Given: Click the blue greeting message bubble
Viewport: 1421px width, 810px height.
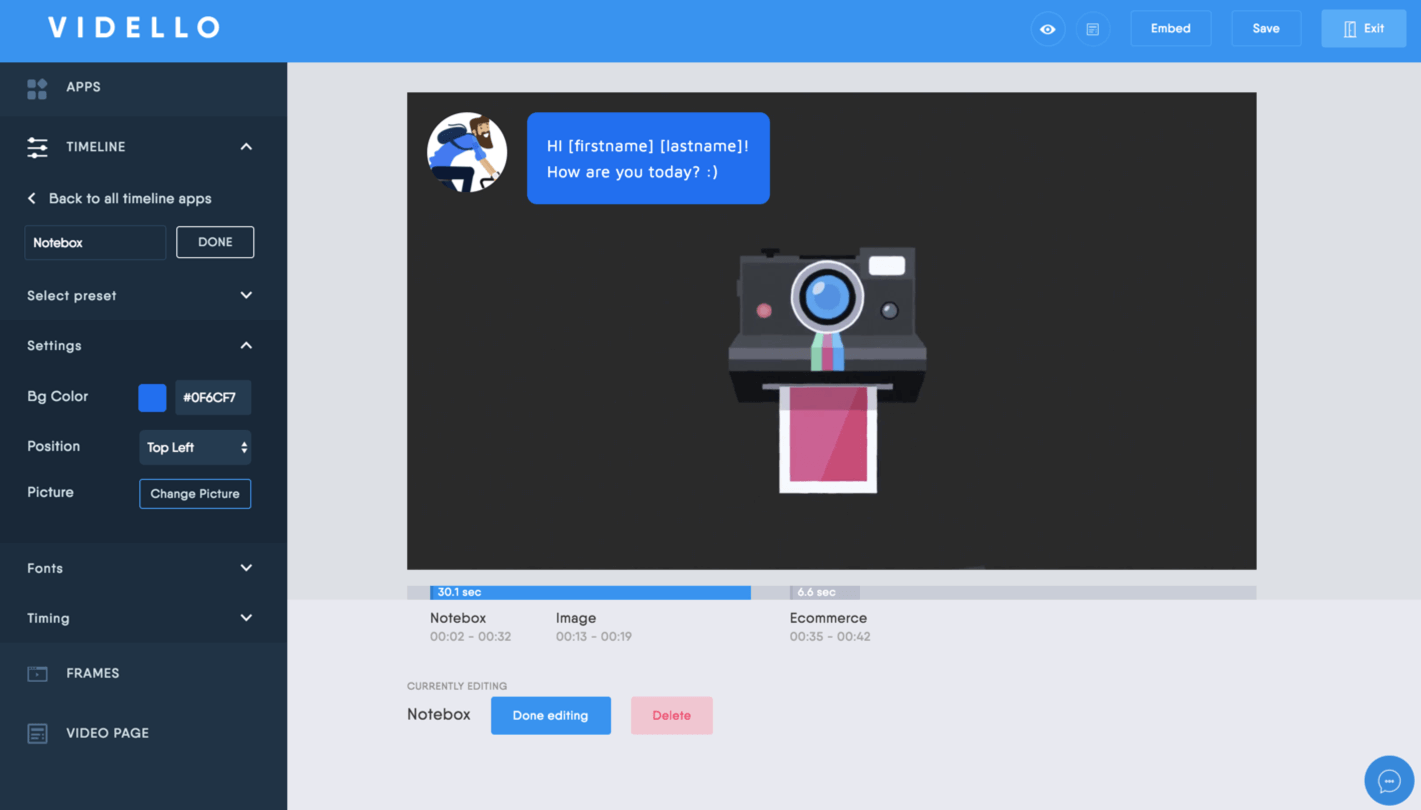Looking at the screenshot, I should (648, 158).
